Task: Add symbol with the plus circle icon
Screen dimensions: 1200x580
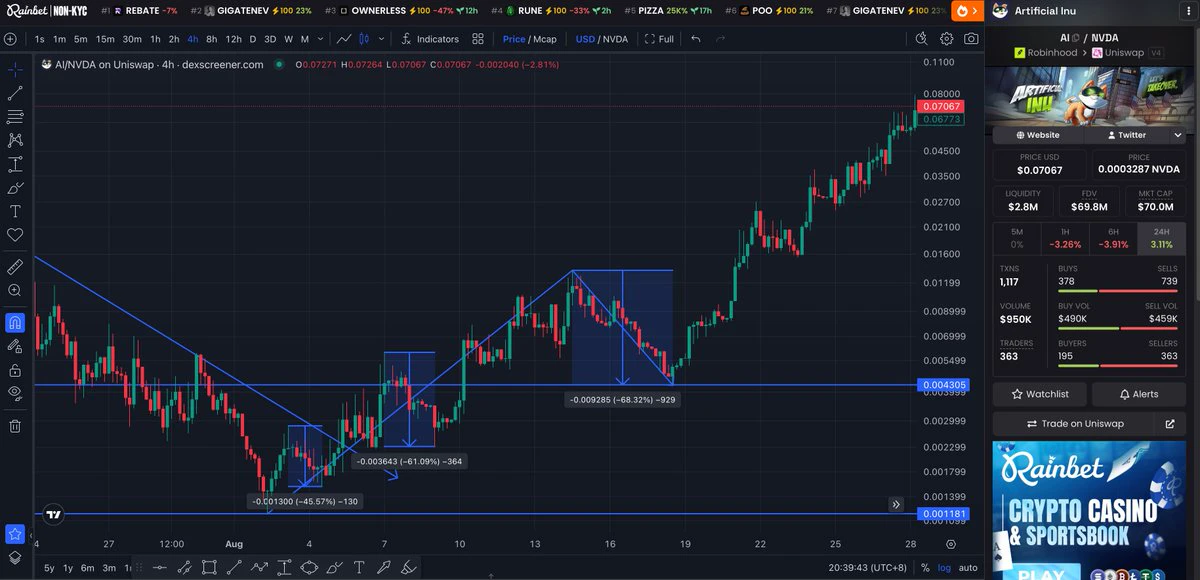Action: [x=10, y=39]
